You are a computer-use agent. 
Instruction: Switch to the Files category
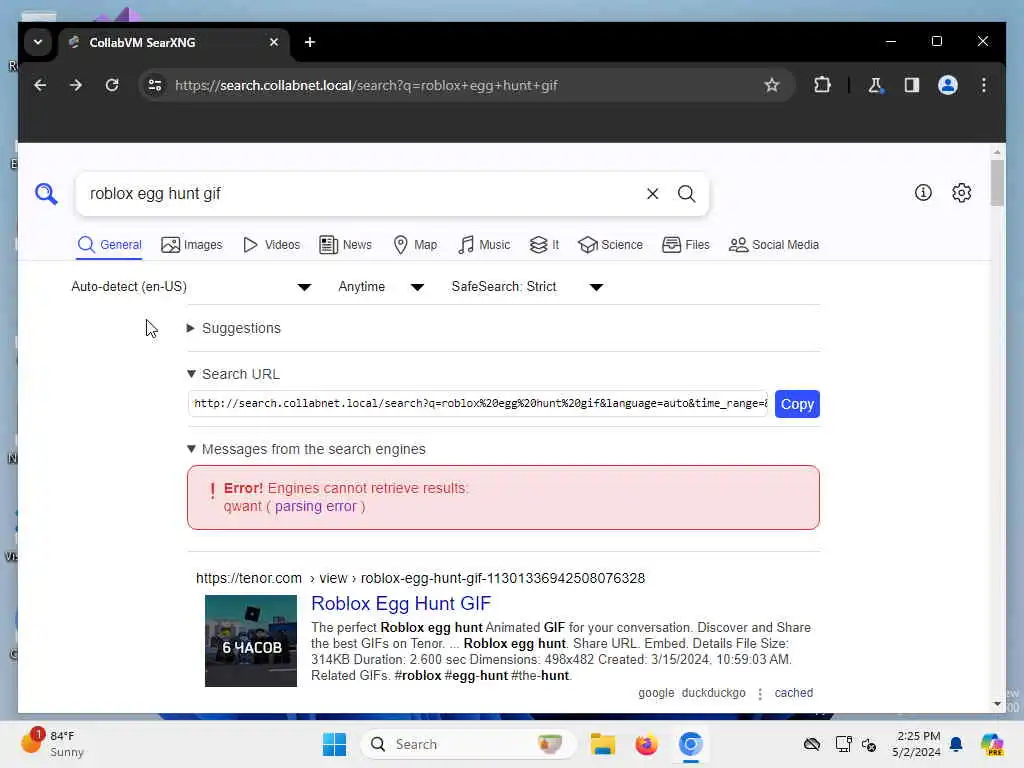685,245
